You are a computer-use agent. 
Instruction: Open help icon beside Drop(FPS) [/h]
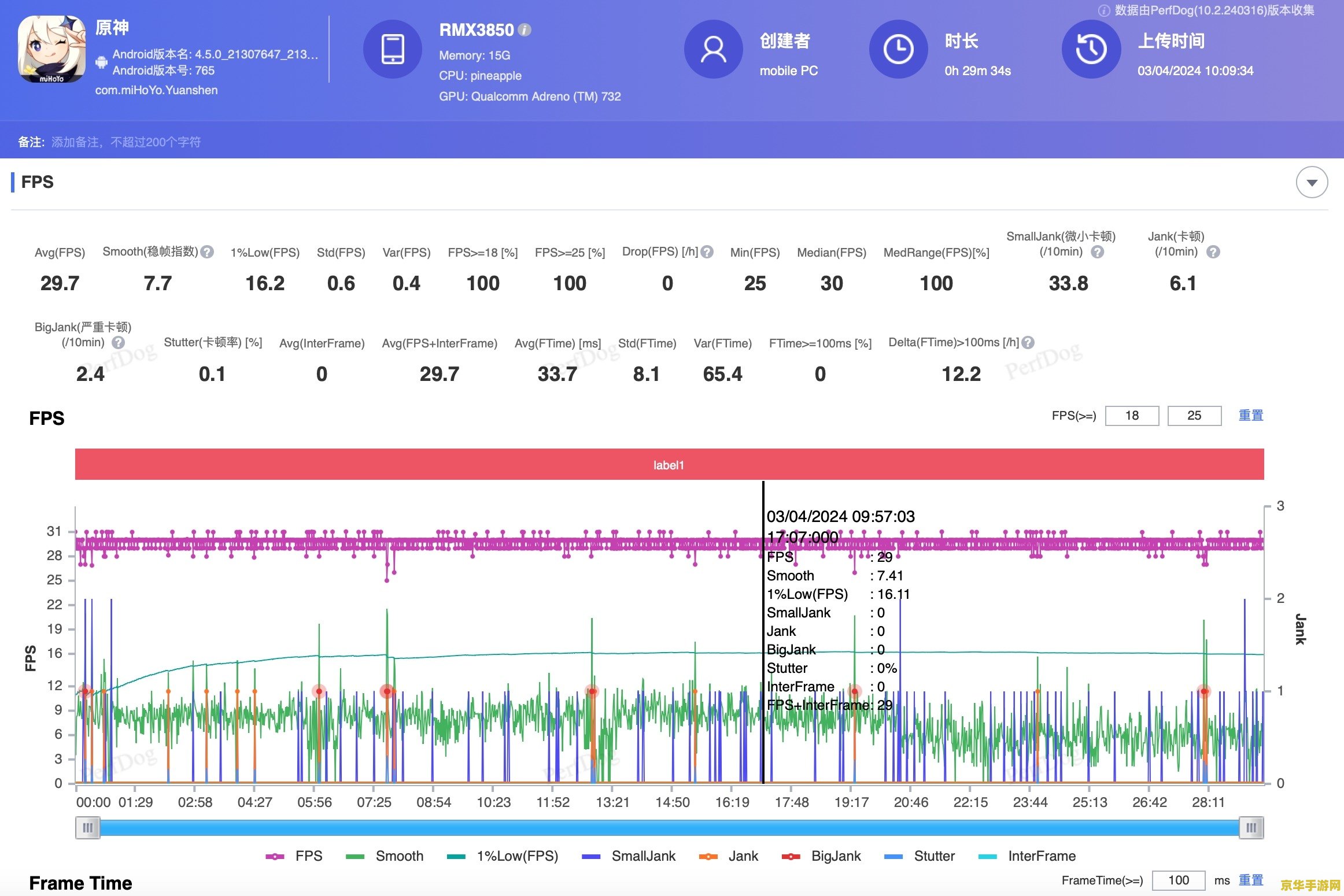pyautogui.click(x=707, y=252)
